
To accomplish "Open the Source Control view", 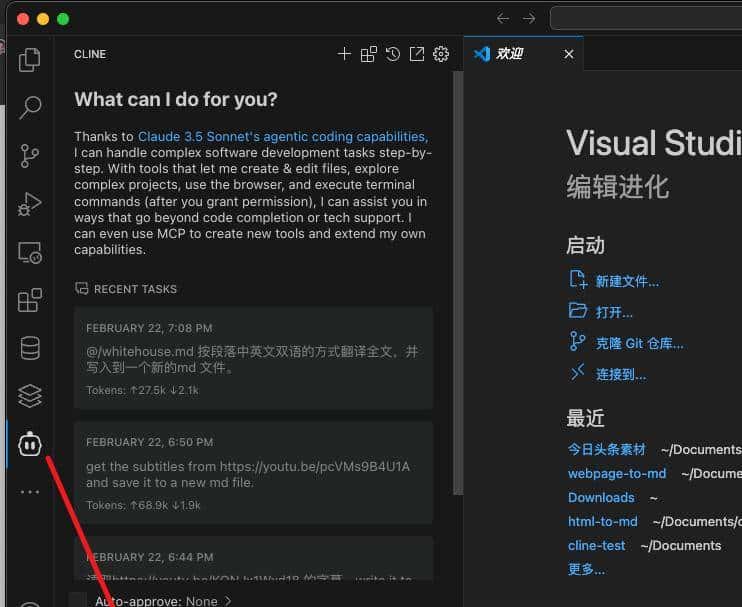I will click(30, 156).
